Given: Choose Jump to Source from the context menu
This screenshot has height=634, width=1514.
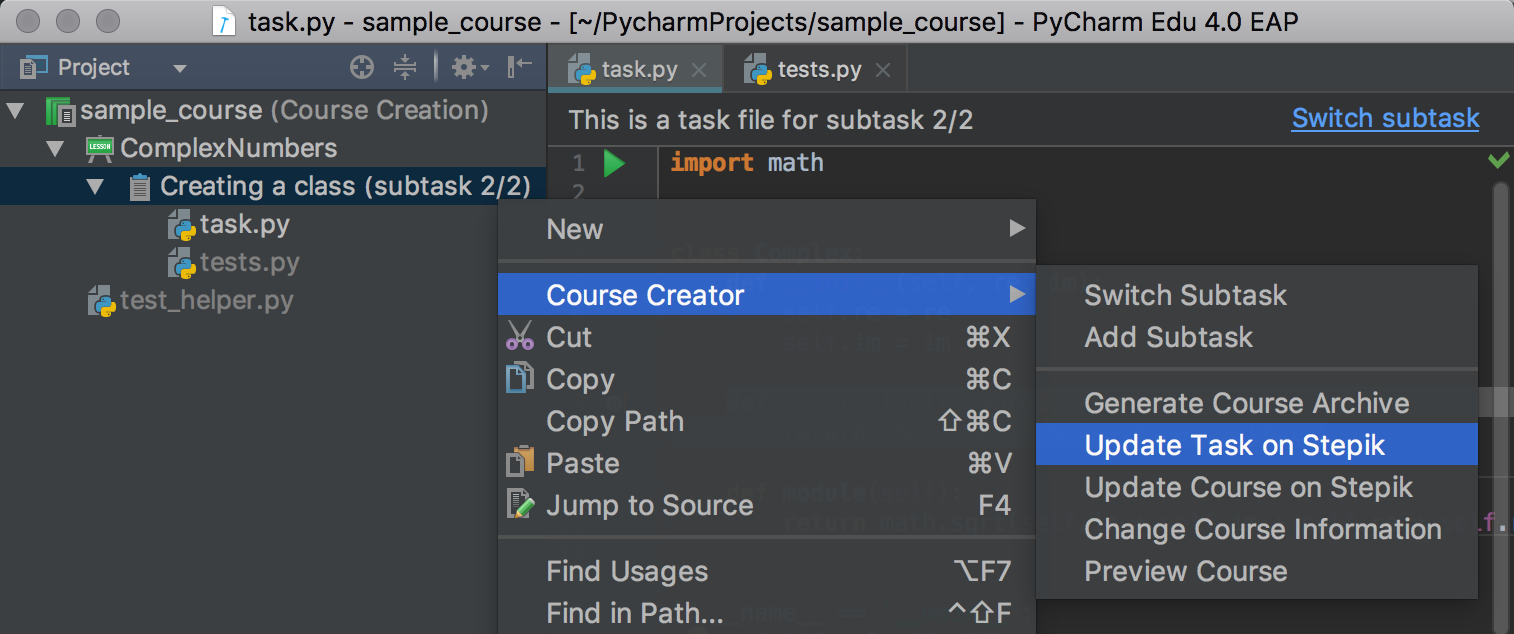Looking at the screenshot, I should tap(767, 505).
